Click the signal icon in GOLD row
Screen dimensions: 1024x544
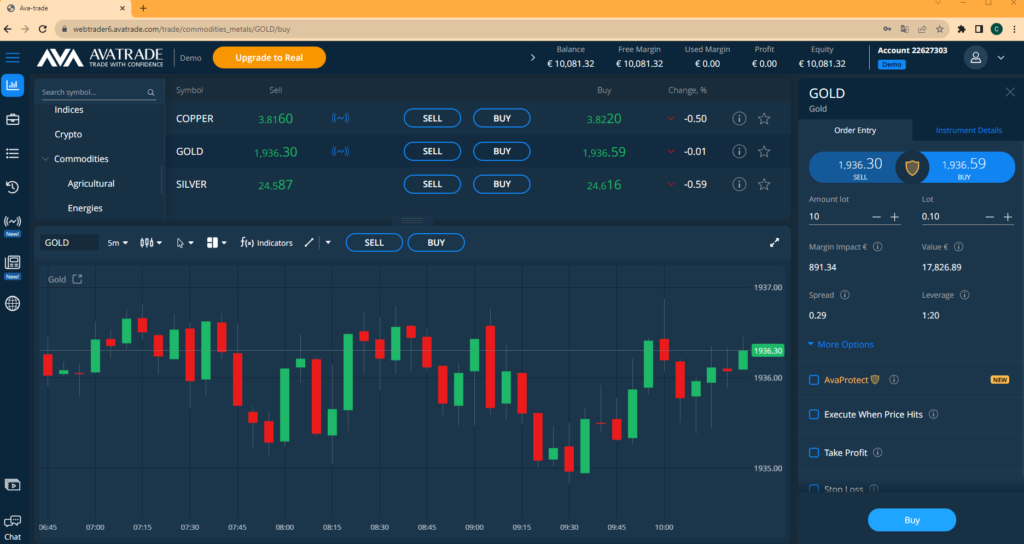click(x=340, y=152)
